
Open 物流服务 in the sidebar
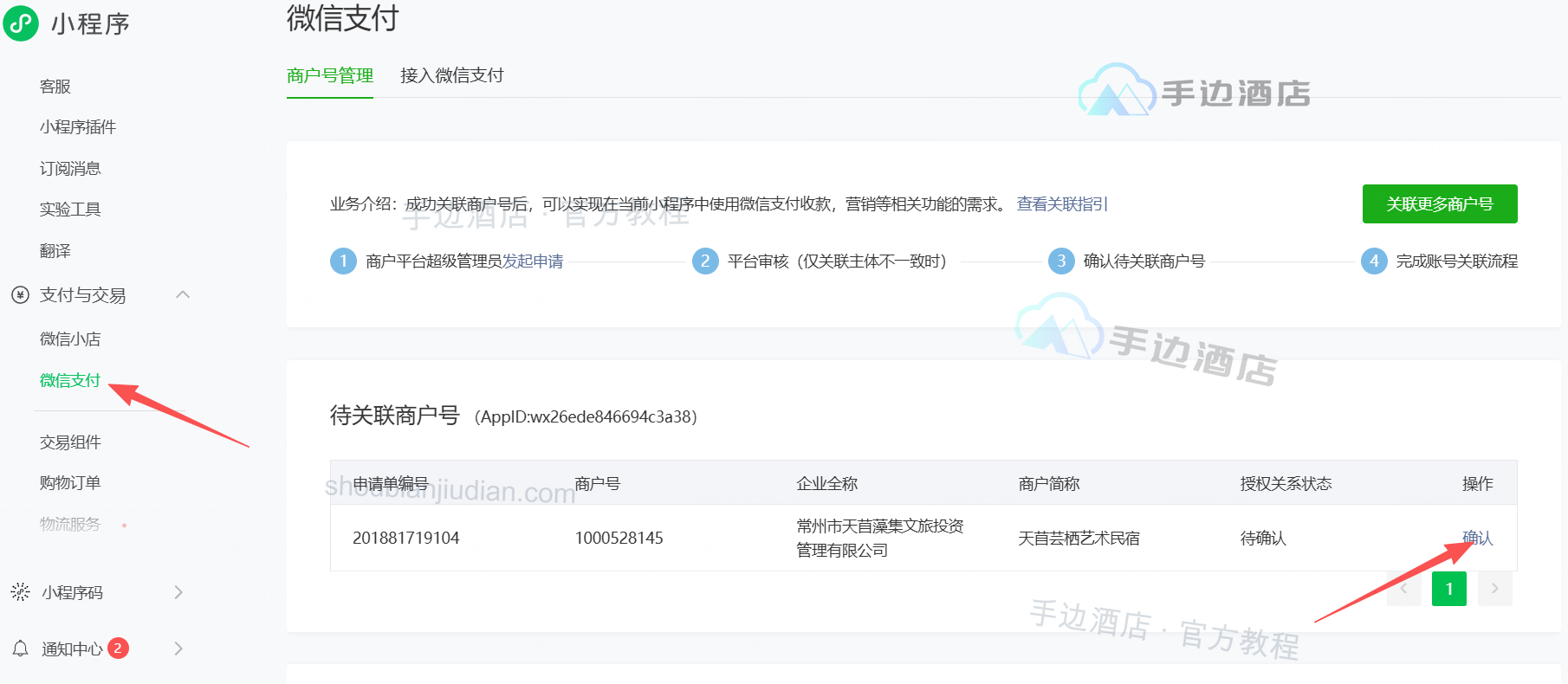click(x=70, y=525)
